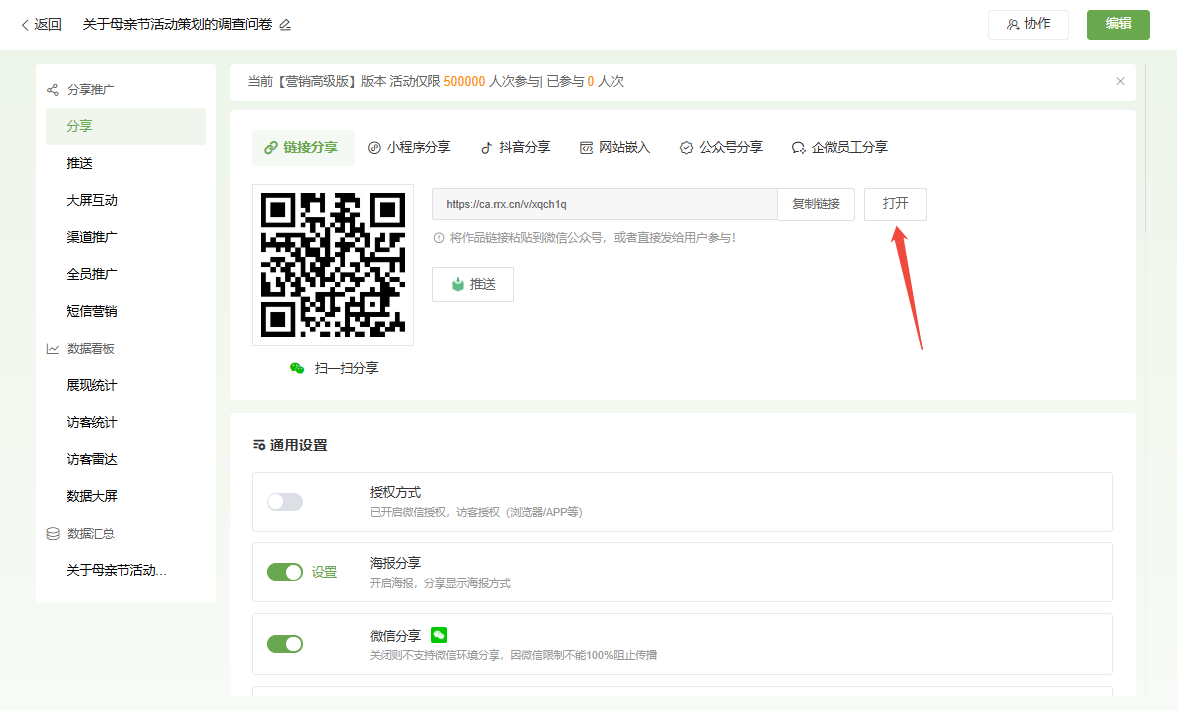Image resolution: width=1177 pixels, height=710 pixels.
Task: Switch to the 链接分享 tab
Action: pyautogui.click(x=303, y=148)
